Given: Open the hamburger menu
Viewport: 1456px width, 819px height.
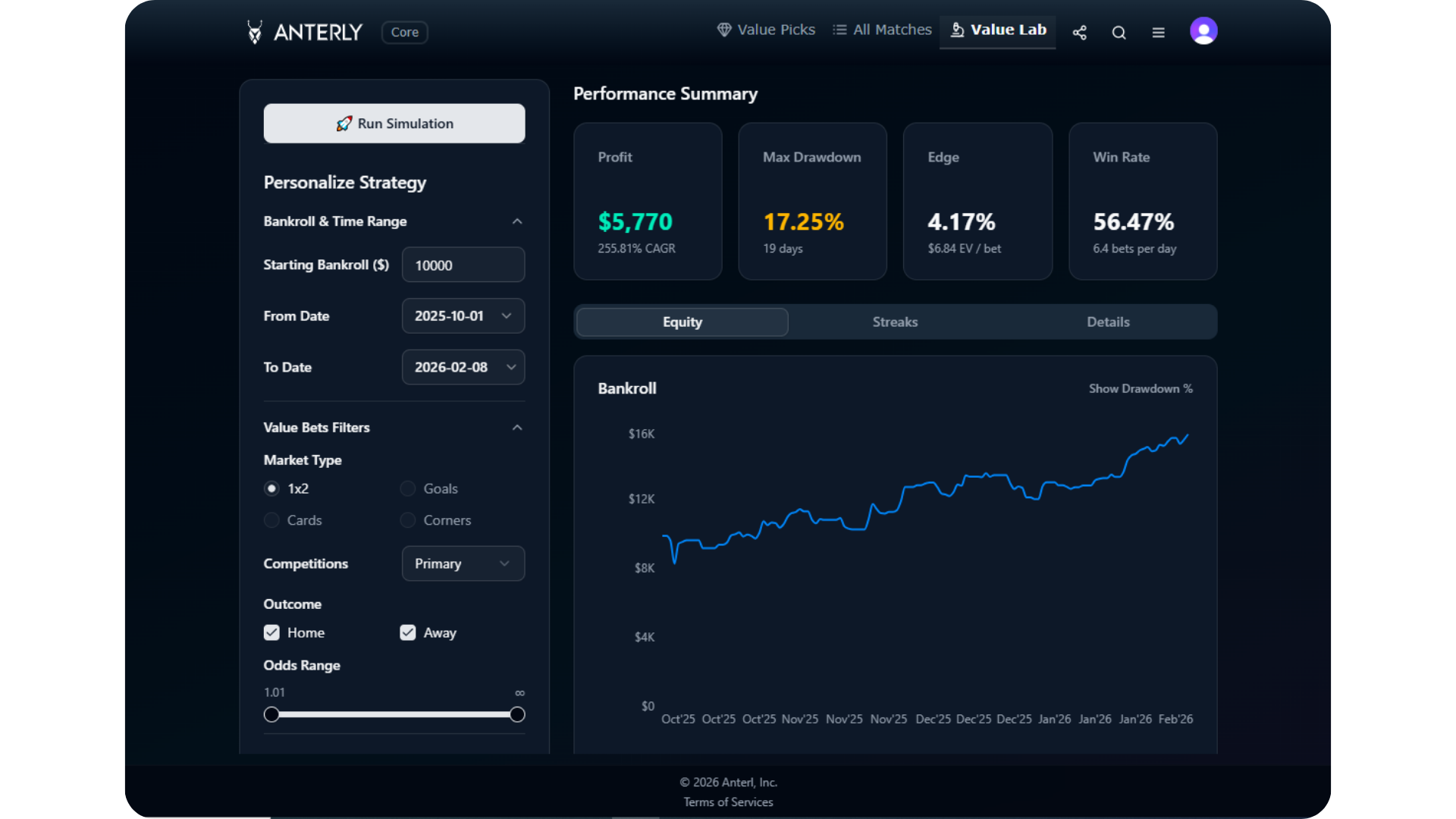Looking at the screenshot, I should coord(1158,33).
